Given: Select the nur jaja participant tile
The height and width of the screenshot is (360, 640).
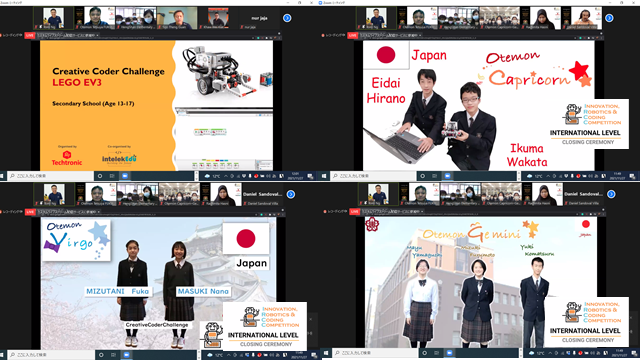Looking at the screenshot, I should point(259,18).
